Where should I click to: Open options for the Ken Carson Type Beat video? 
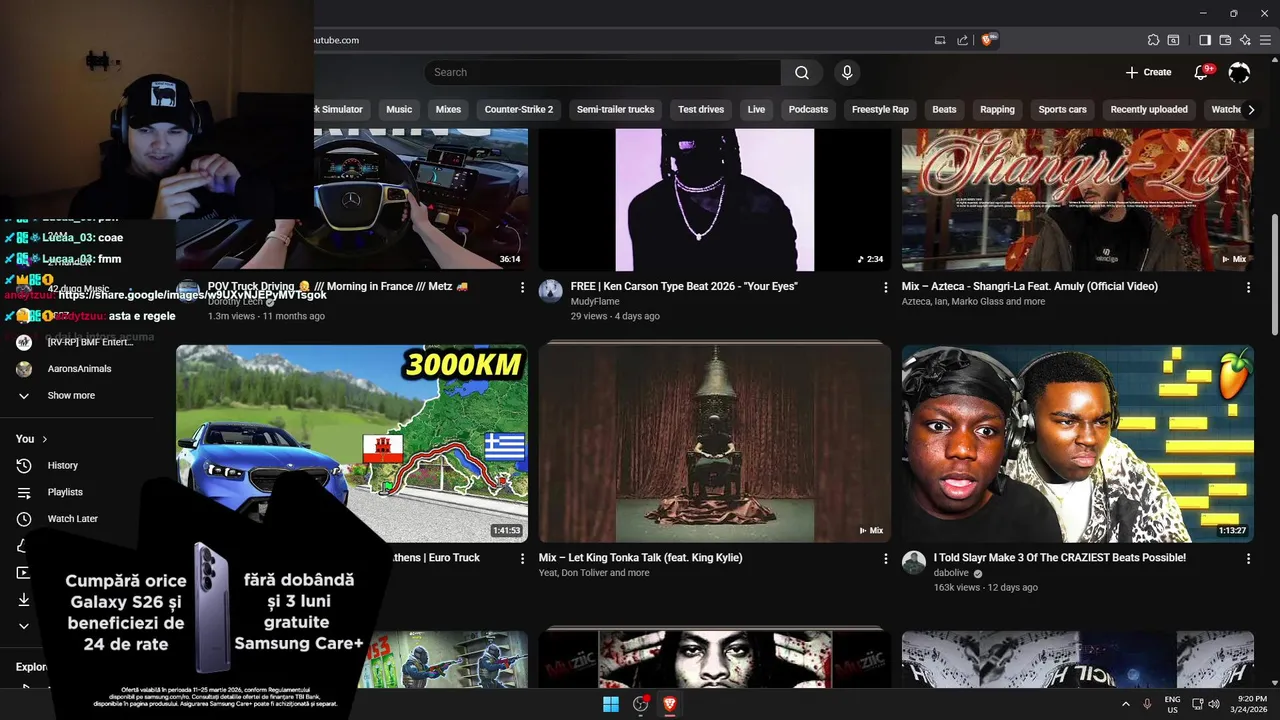pyautogui.click(x=885, y=287)
